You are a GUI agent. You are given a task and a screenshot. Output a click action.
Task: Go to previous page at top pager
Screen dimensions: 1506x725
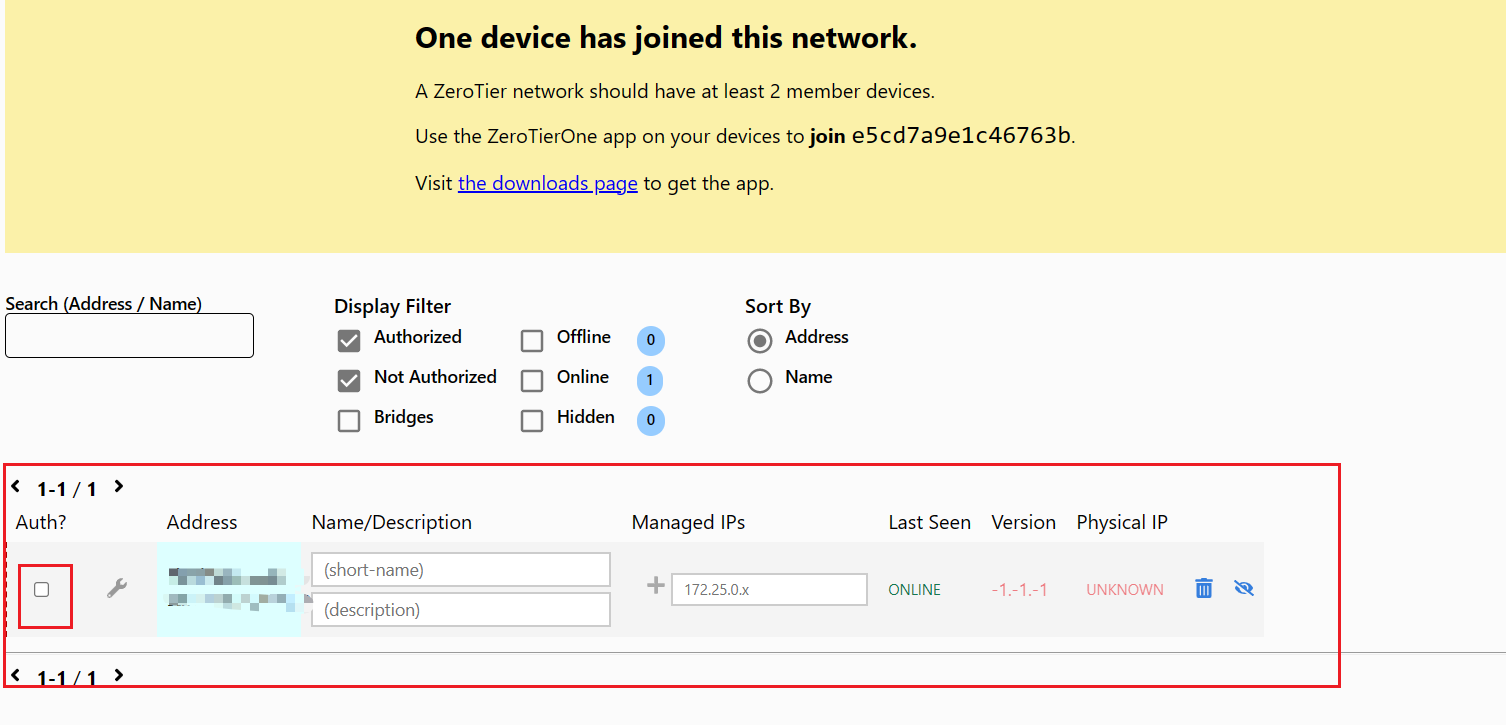16,487
